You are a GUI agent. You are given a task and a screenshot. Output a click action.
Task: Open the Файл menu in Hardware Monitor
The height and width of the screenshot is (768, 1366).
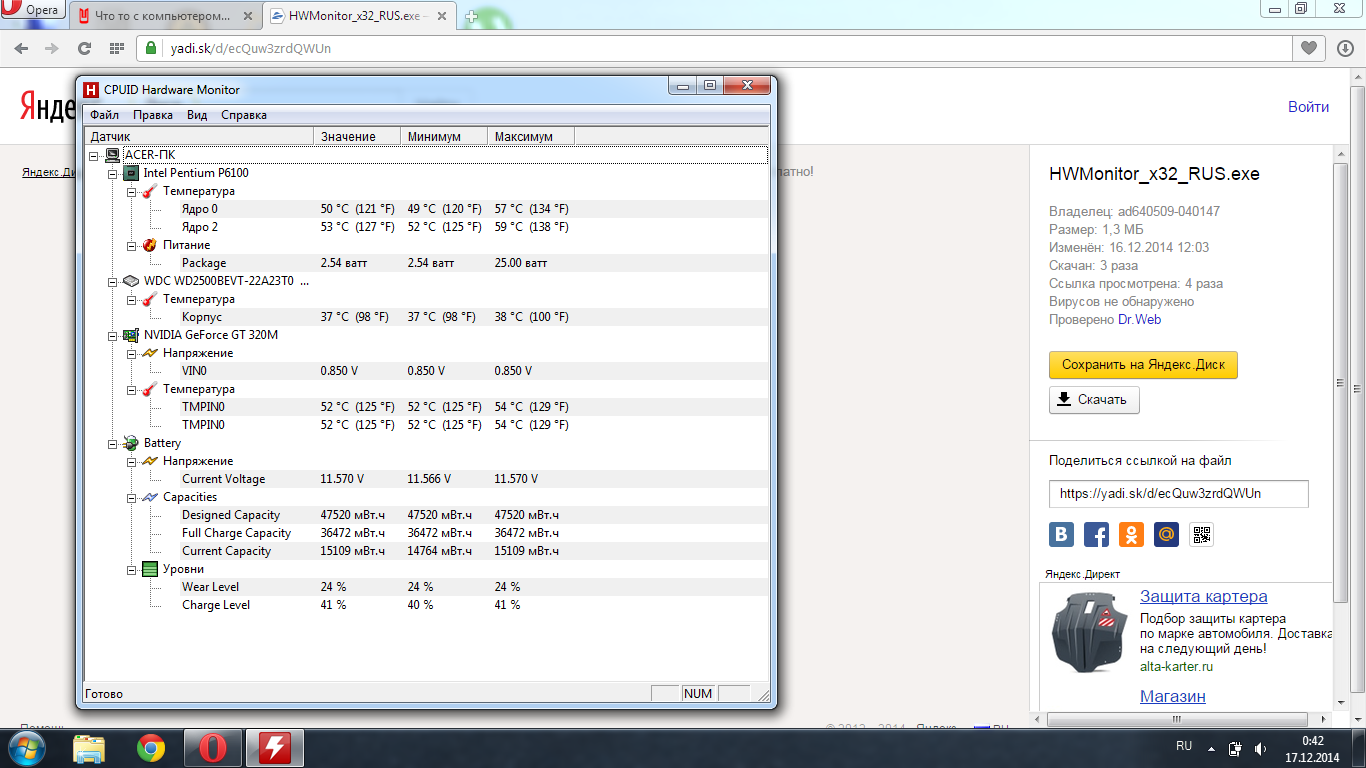click(x=104, y=115)
